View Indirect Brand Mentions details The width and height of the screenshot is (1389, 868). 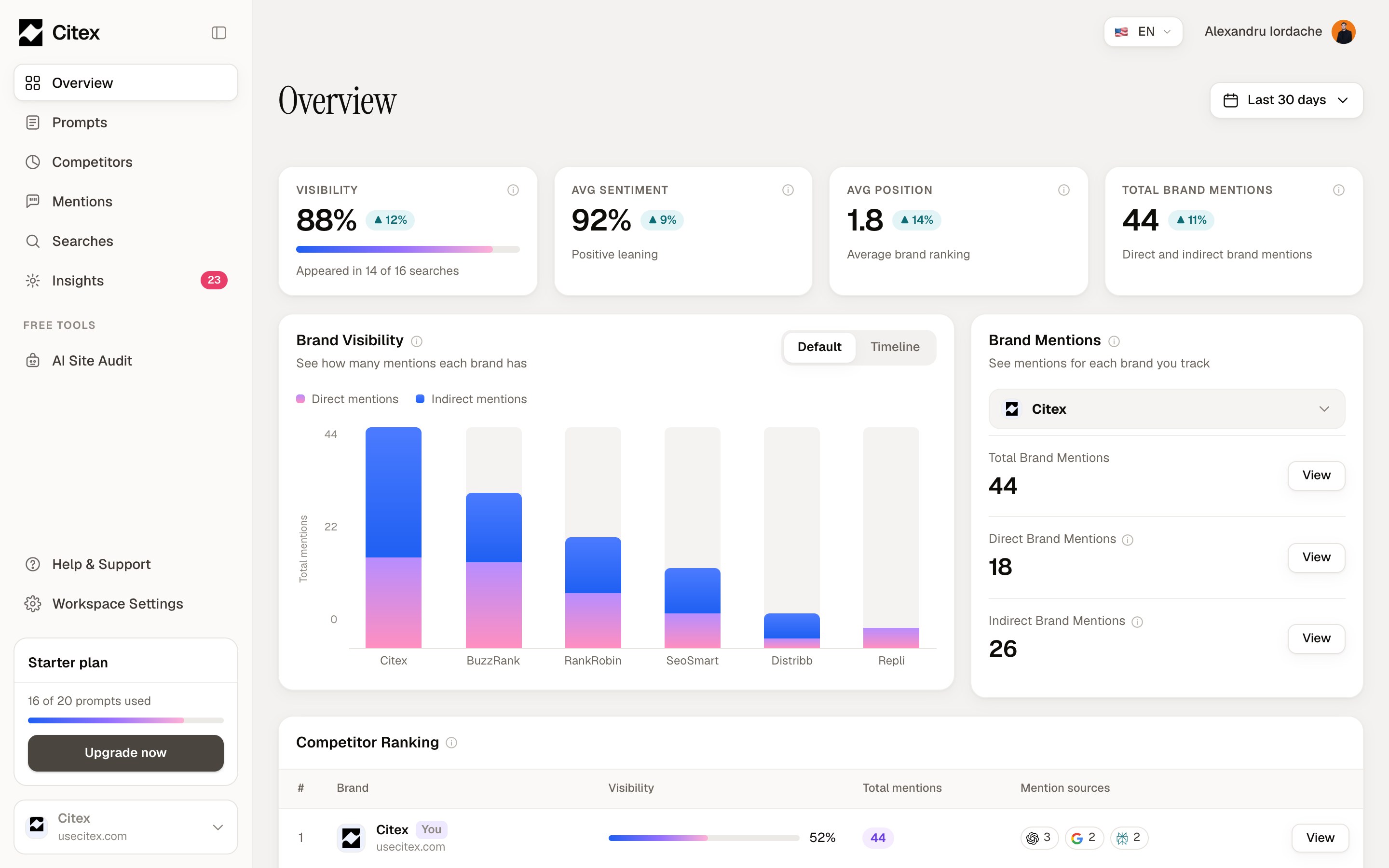pyautogui.click(x=1316, y=638)
